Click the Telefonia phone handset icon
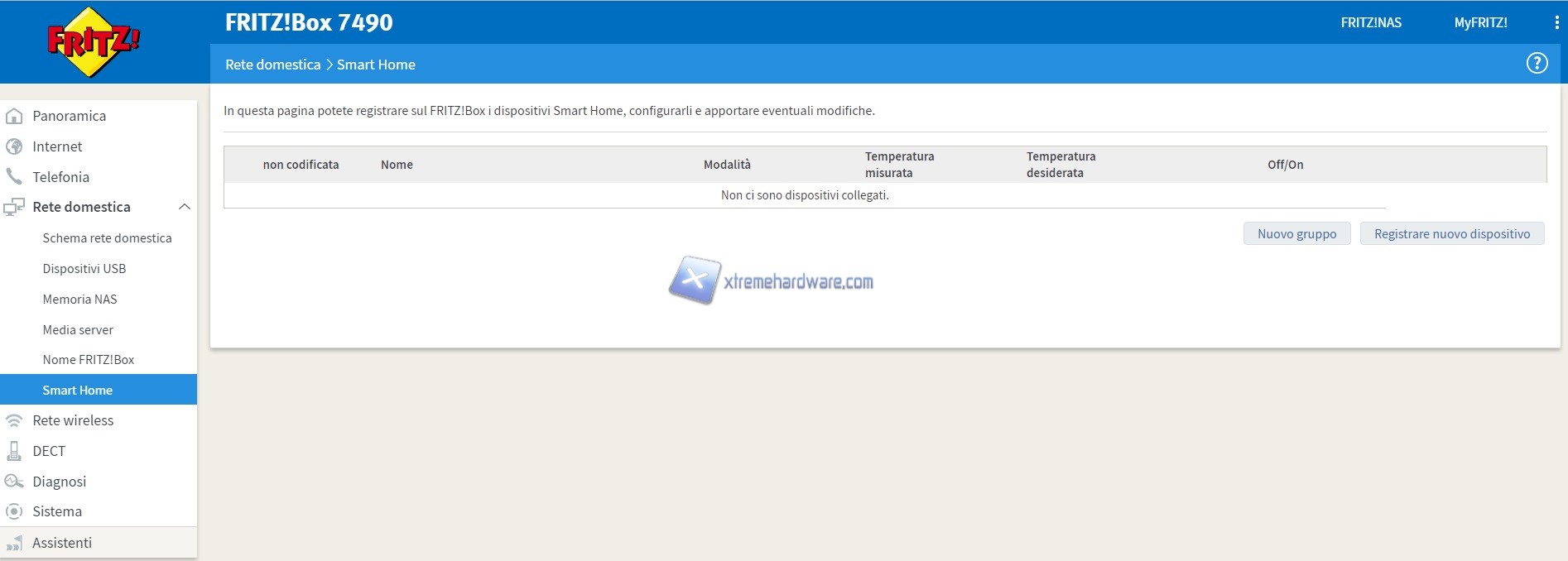This screenshot has width=1568, height=561. pyautogui.click(x=14, y=176)
